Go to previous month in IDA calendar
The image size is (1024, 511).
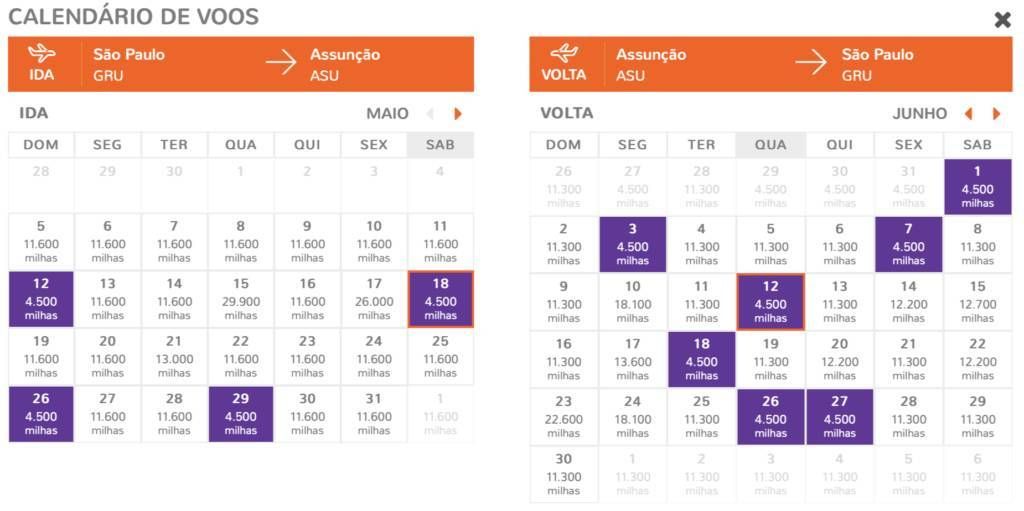coord(430,114)
